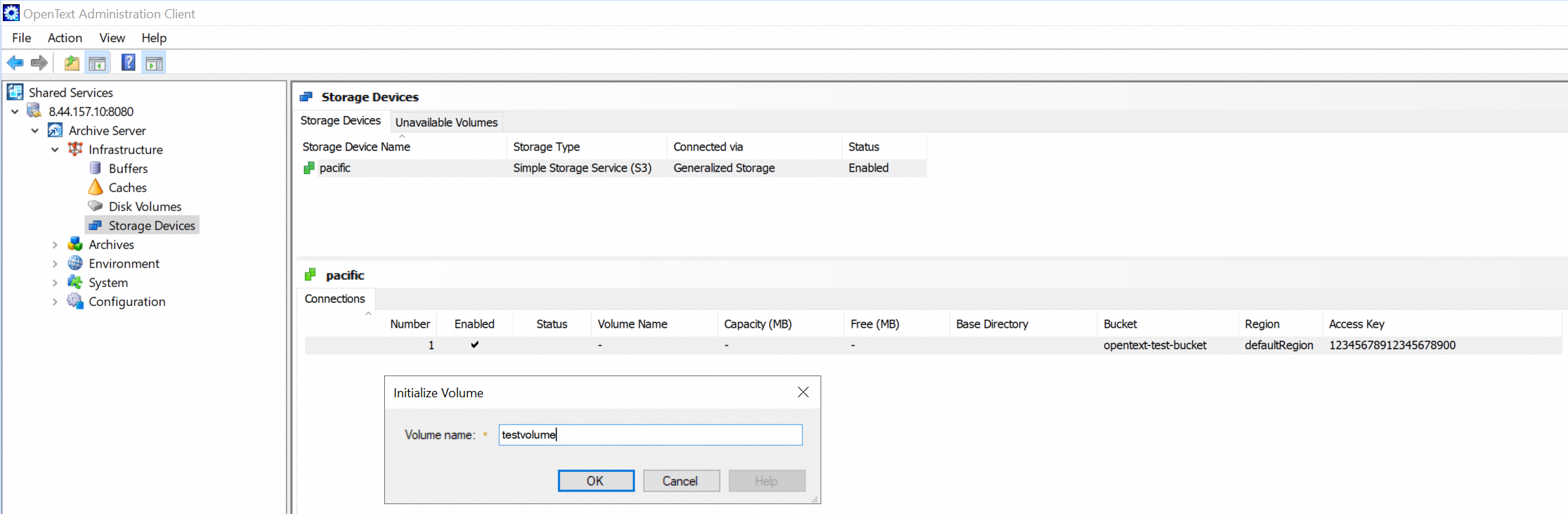Expand the System node
Image resolution: width=1568 pixels, height=514 pixels.
pyautogui.click(x=55, y=283)
